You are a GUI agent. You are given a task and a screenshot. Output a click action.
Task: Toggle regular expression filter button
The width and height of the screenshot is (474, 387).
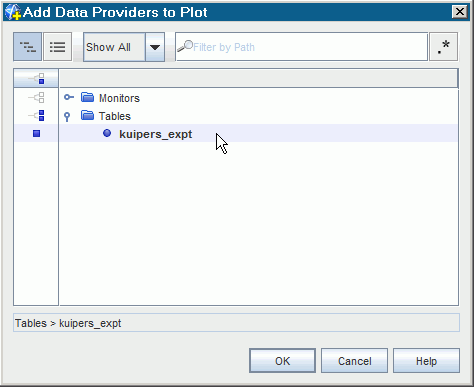click(x=443, y=47)
